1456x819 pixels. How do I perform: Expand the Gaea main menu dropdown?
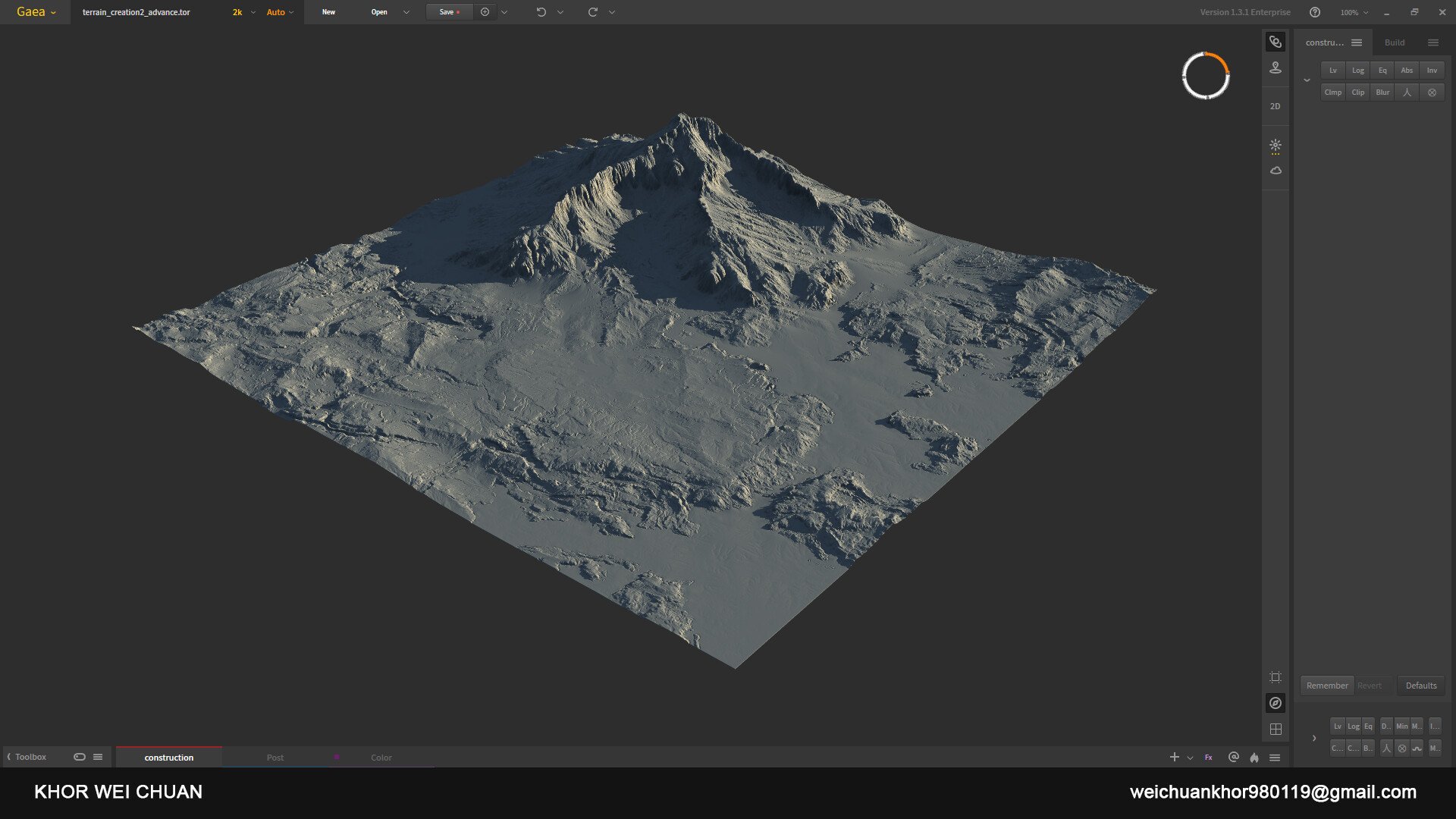click(36, 12)
